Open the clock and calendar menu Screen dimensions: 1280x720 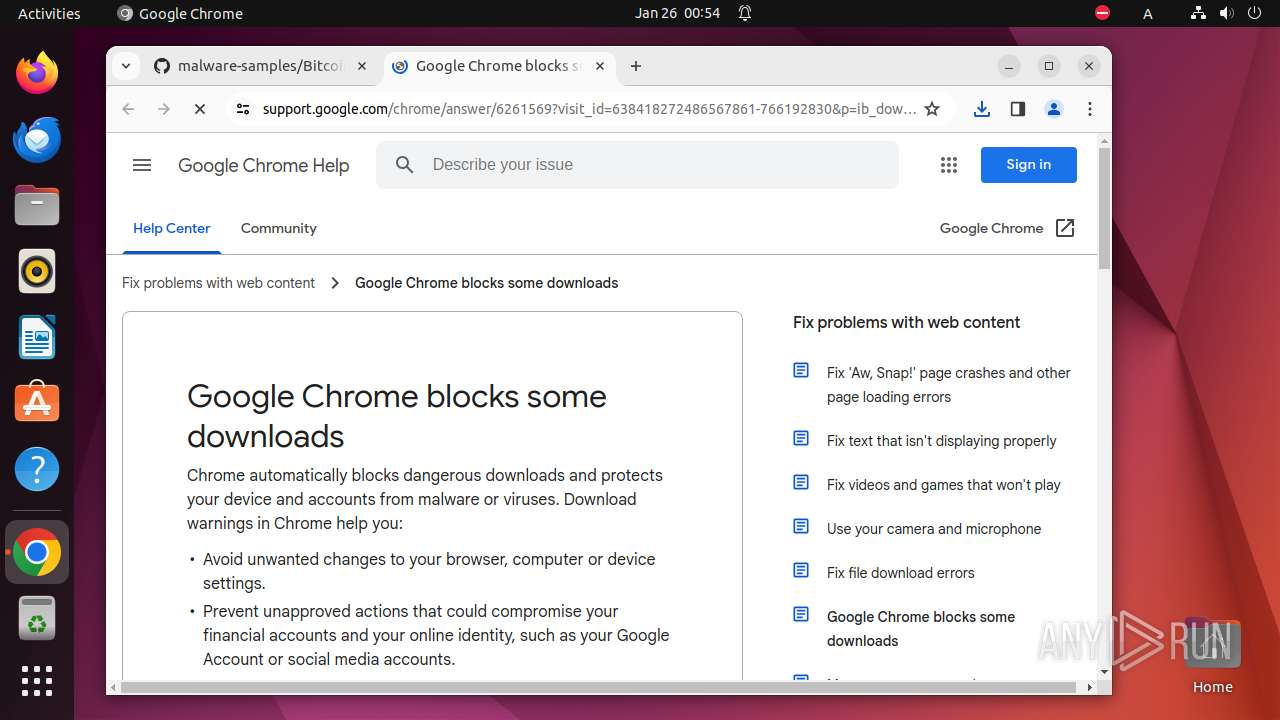pyautogui.click(x=677, y=13)
